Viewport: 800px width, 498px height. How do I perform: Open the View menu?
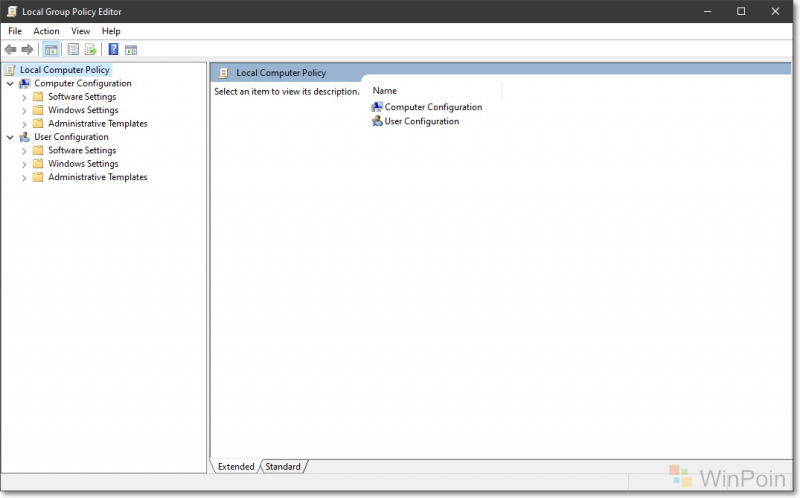(x=81, y=31)
